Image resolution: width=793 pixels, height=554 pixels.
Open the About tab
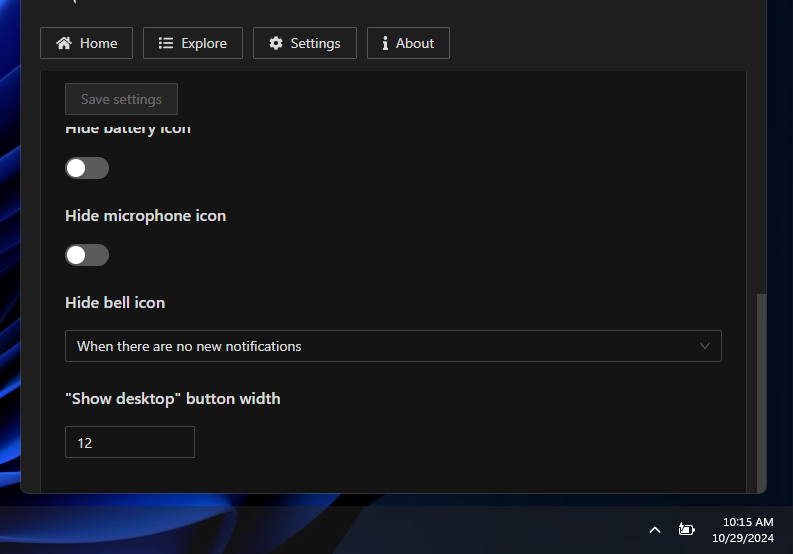(x=408, y=43)
